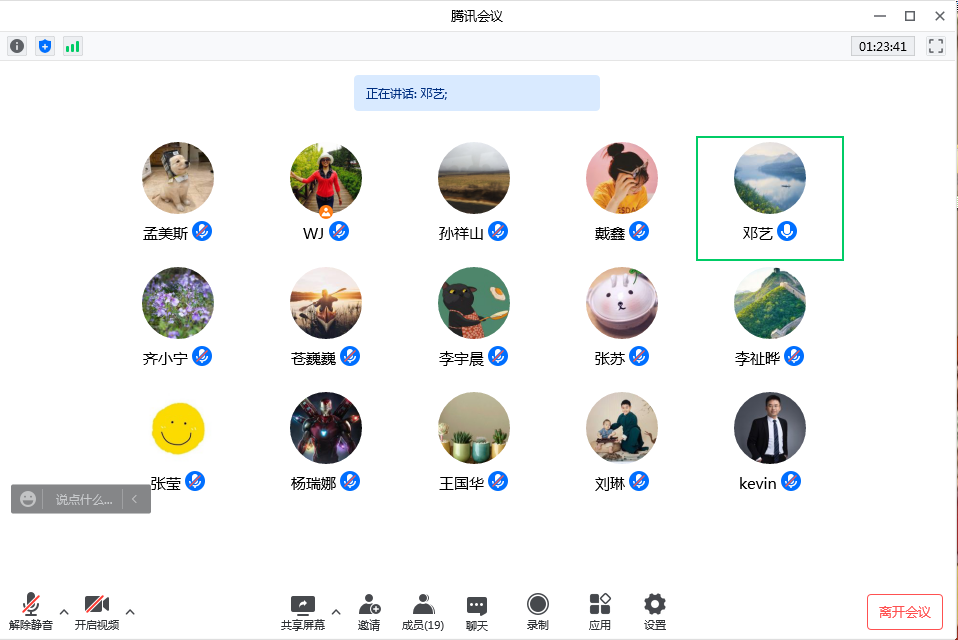Open the meeting info icon
The image size is (958, 640).
point(17,46)
